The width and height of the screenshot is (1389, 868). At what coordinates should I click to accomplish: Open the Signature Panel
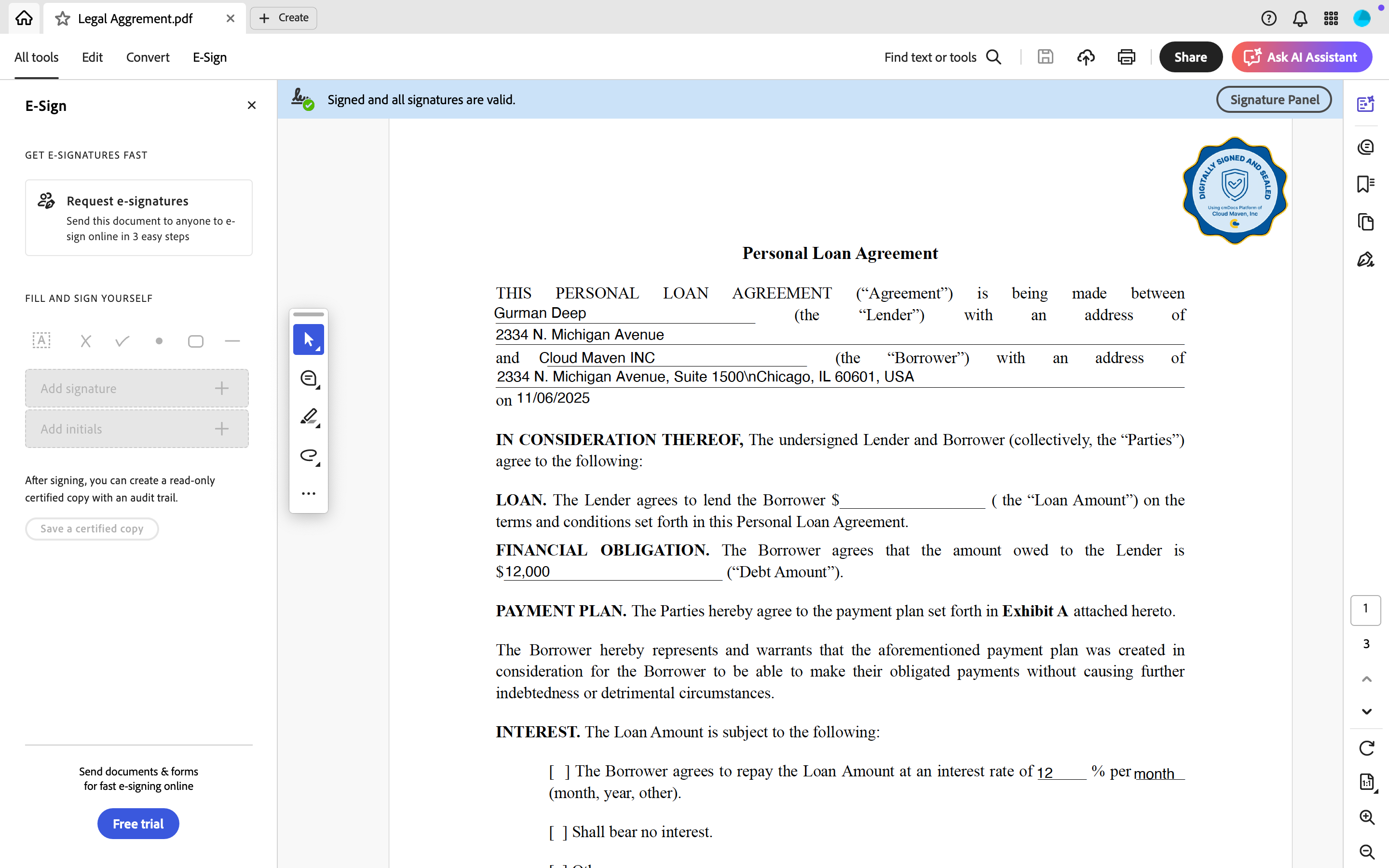[x=1274, y=99]
